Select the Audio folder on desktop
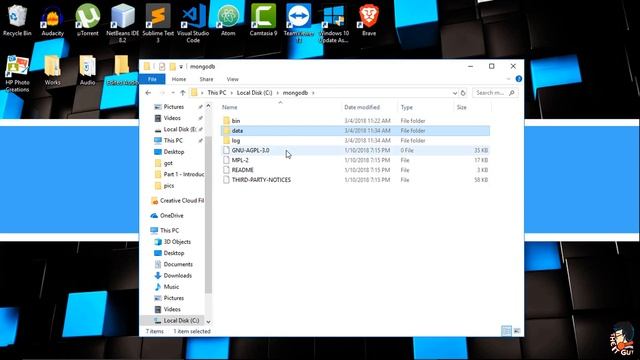 87,70
